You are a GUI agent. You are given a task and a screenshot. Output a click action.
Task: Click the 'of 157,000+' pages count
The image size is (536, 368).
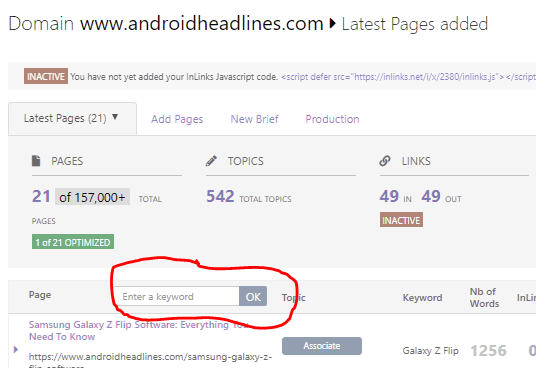click(x=92, y=197)
